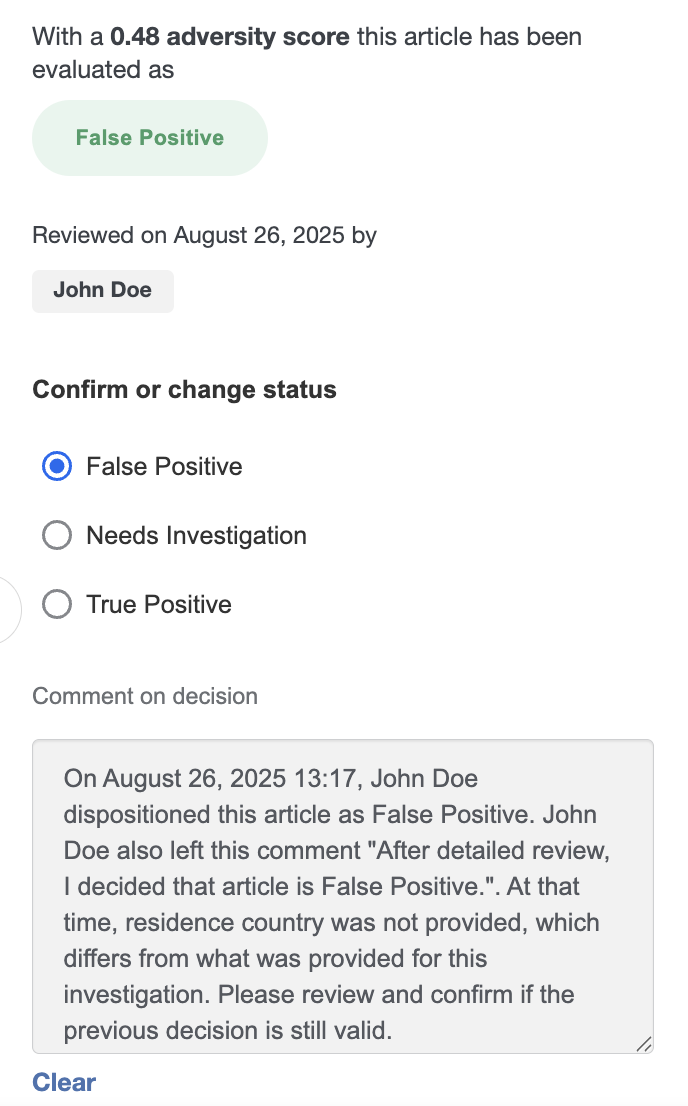The width and height of the screenshot is (688, 1106).
Task: Clear the decision comment via Clear link
Action: coord(64,1082)
